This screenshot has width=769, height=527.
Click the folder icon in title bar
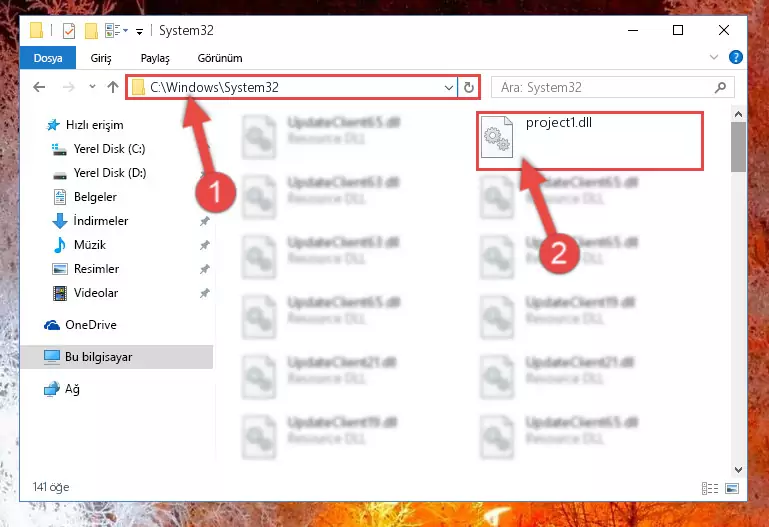coord(36,30)
